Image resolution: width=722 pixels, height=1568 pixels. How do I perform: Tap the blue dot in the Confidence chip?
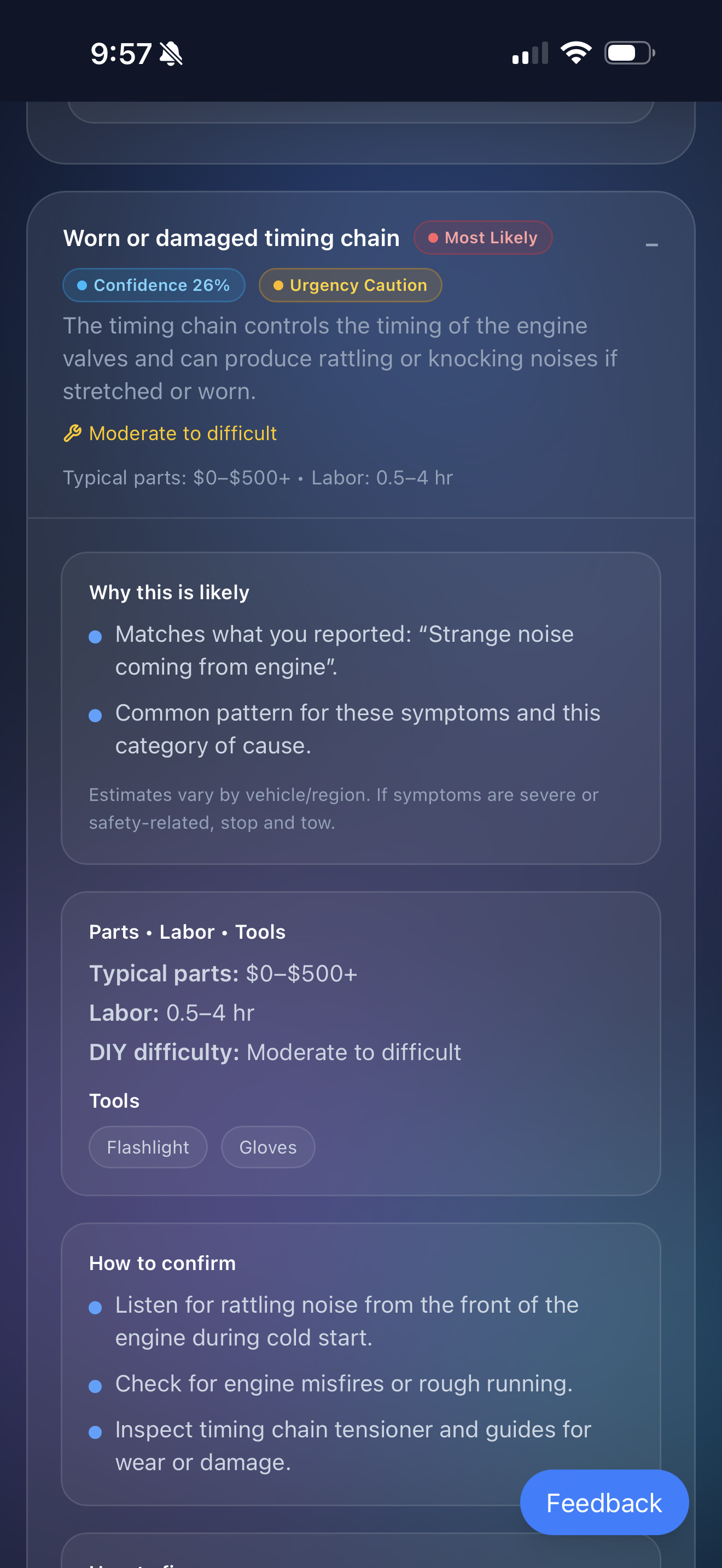[x=81, y=284]
